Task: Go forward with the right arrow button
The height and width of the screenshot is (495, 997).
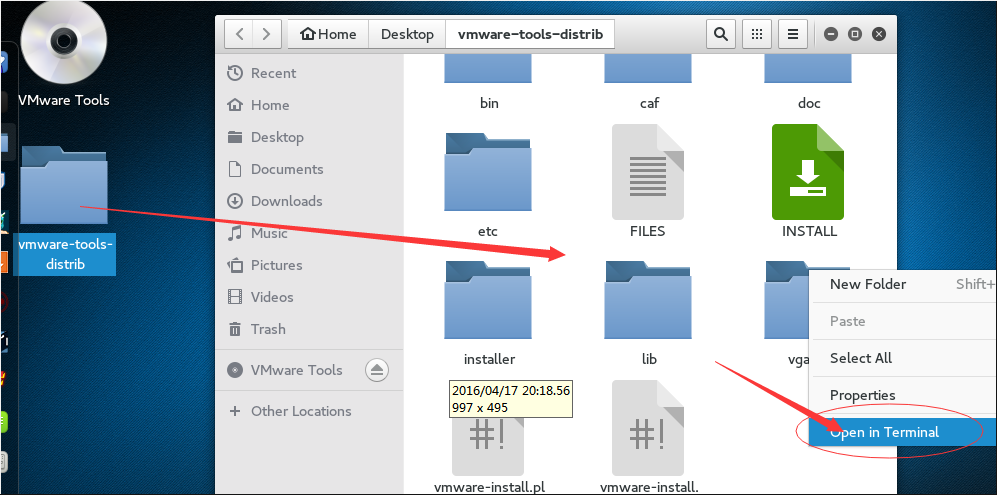Action: click(266, 34)
